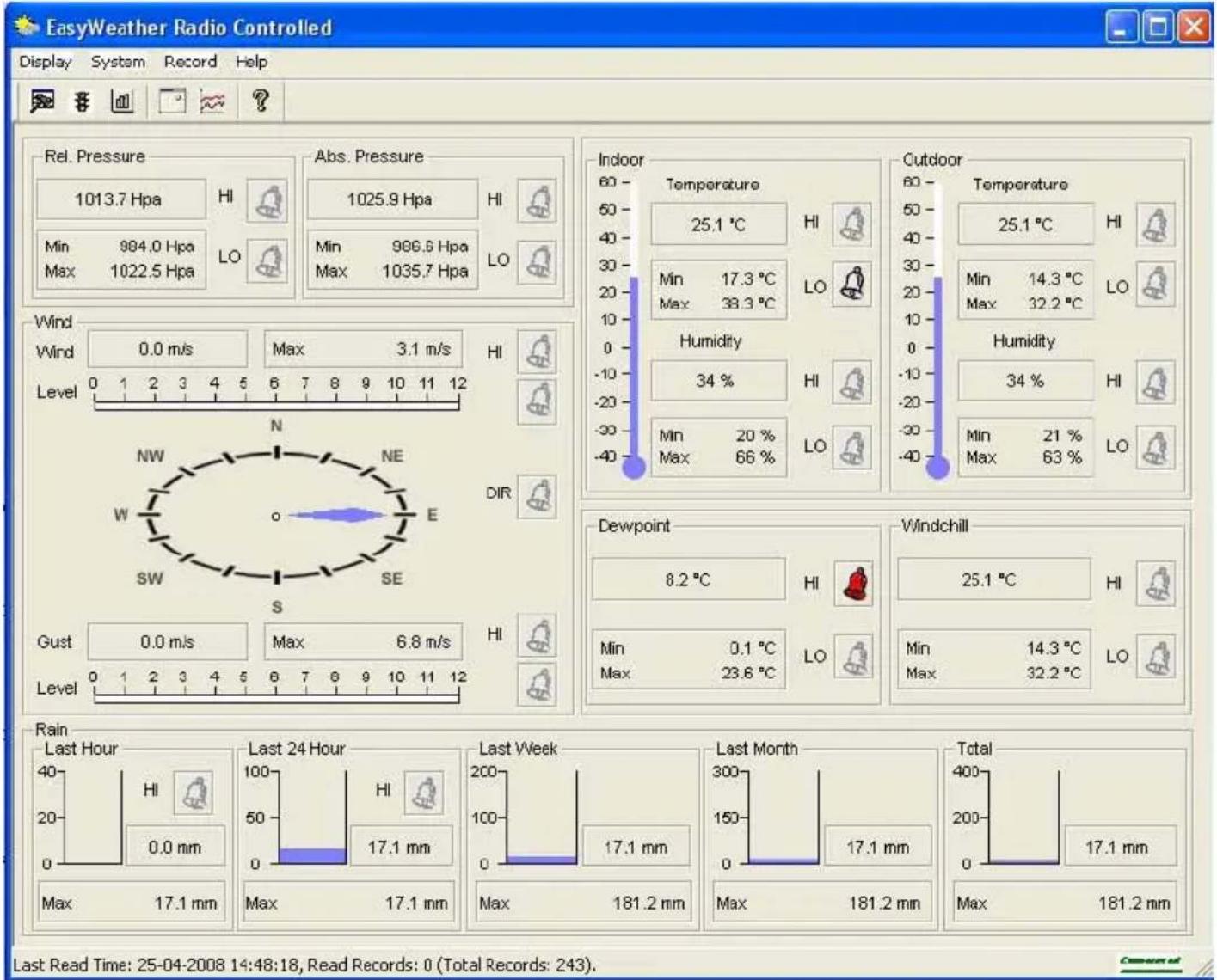
Task: Click the Indoor Temperature LO alarm bell
Action: click(x=852, y=284)
